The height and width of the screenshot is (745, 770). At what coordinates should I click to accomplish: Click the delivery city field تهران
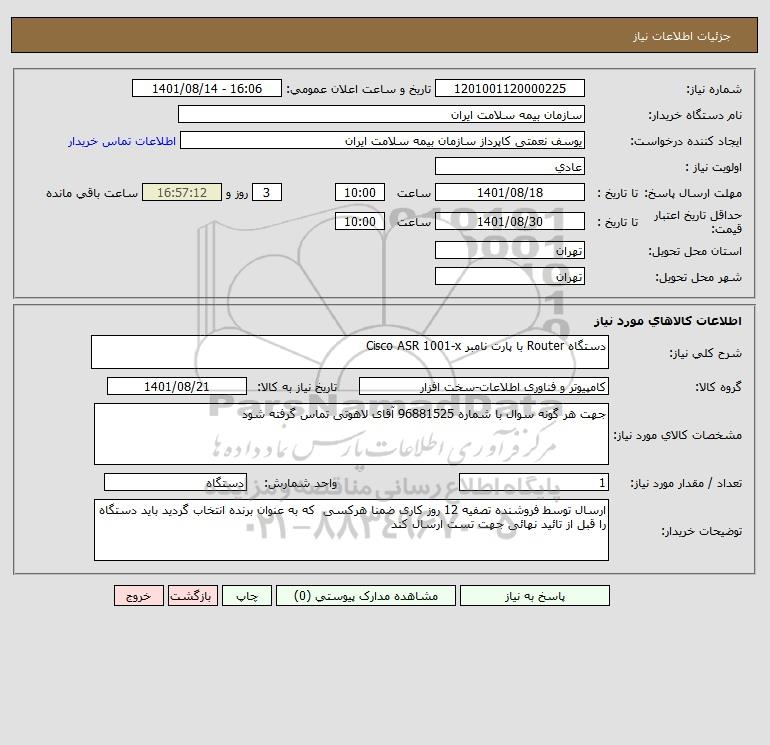[x=510, y=276]
